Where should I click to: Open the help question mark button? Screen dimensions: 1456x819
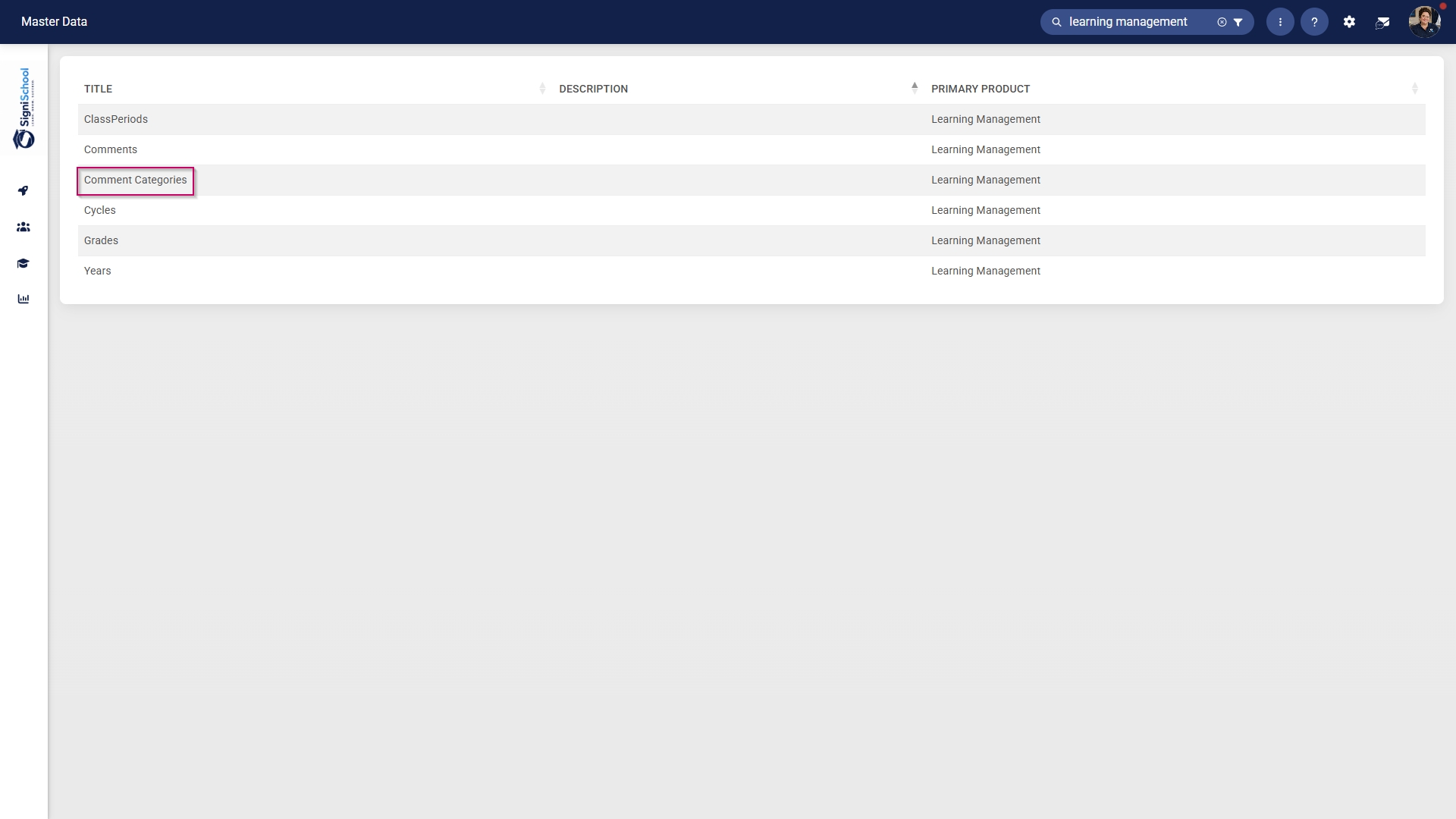pos(1314,22)
